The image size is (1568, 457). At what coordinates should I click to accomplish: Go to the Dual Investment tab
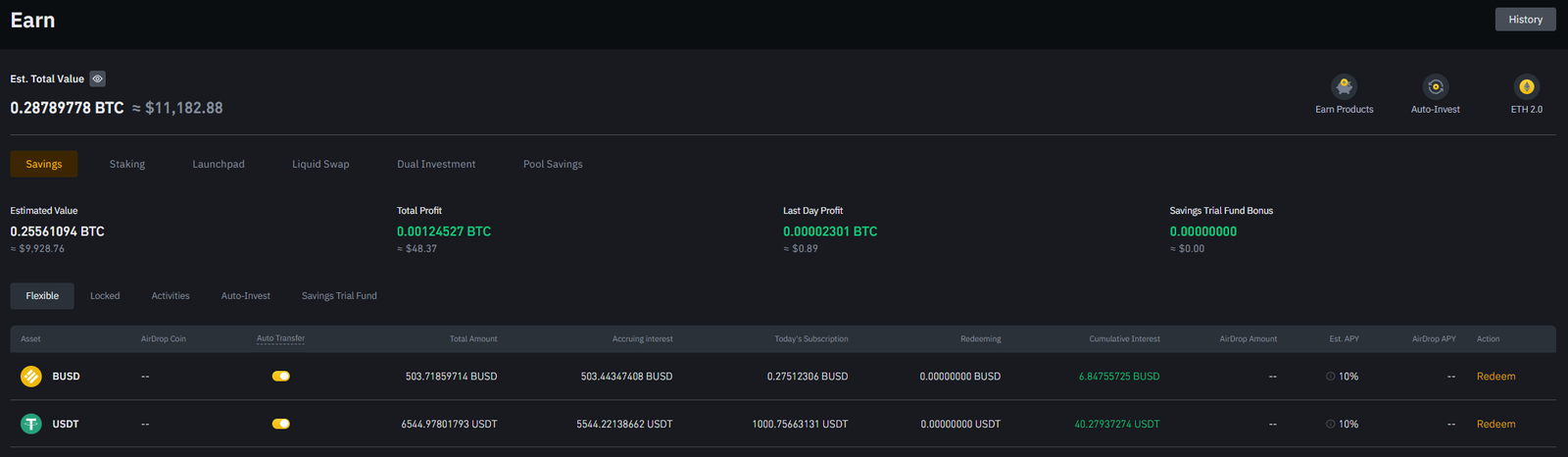[x=436, y=165]
